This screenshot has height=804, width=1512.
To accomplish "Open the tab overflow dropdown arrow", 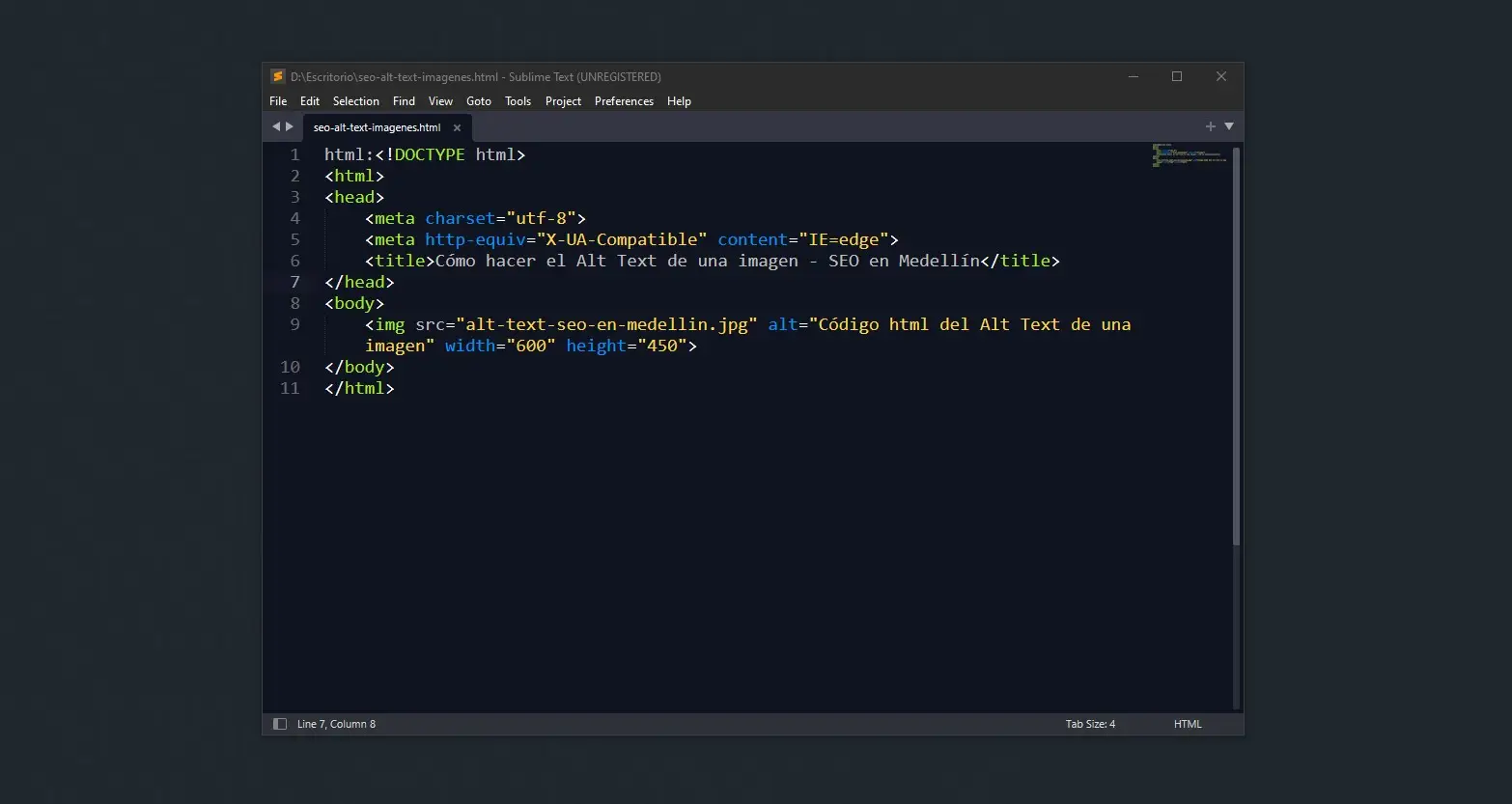I will (1228, 125).
